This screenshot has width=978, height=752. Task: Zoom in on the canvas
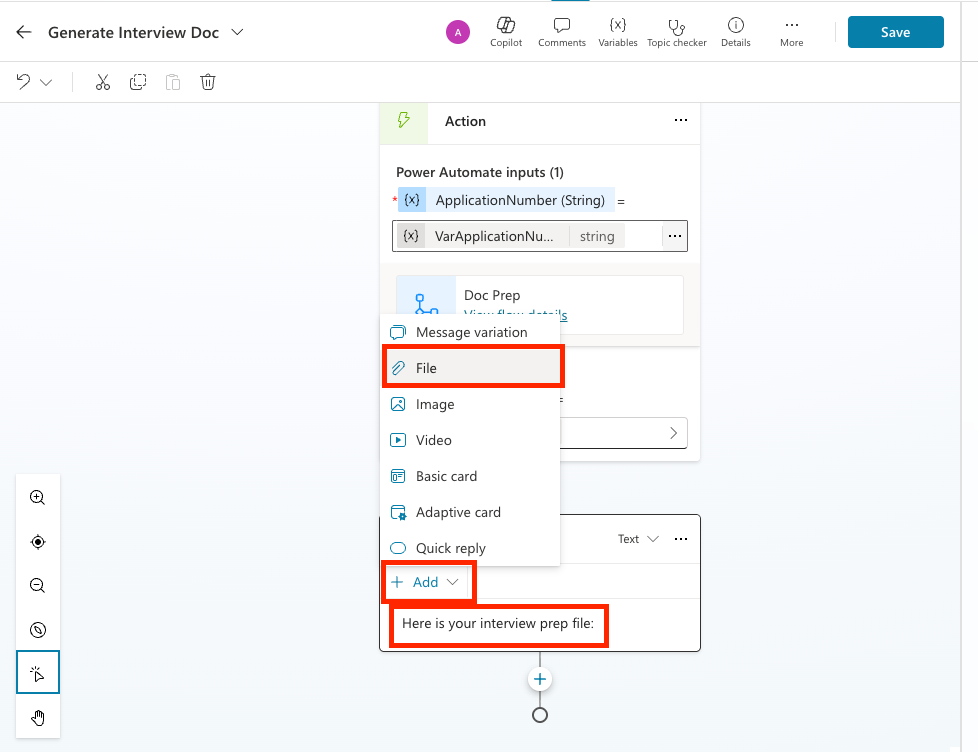38,497
